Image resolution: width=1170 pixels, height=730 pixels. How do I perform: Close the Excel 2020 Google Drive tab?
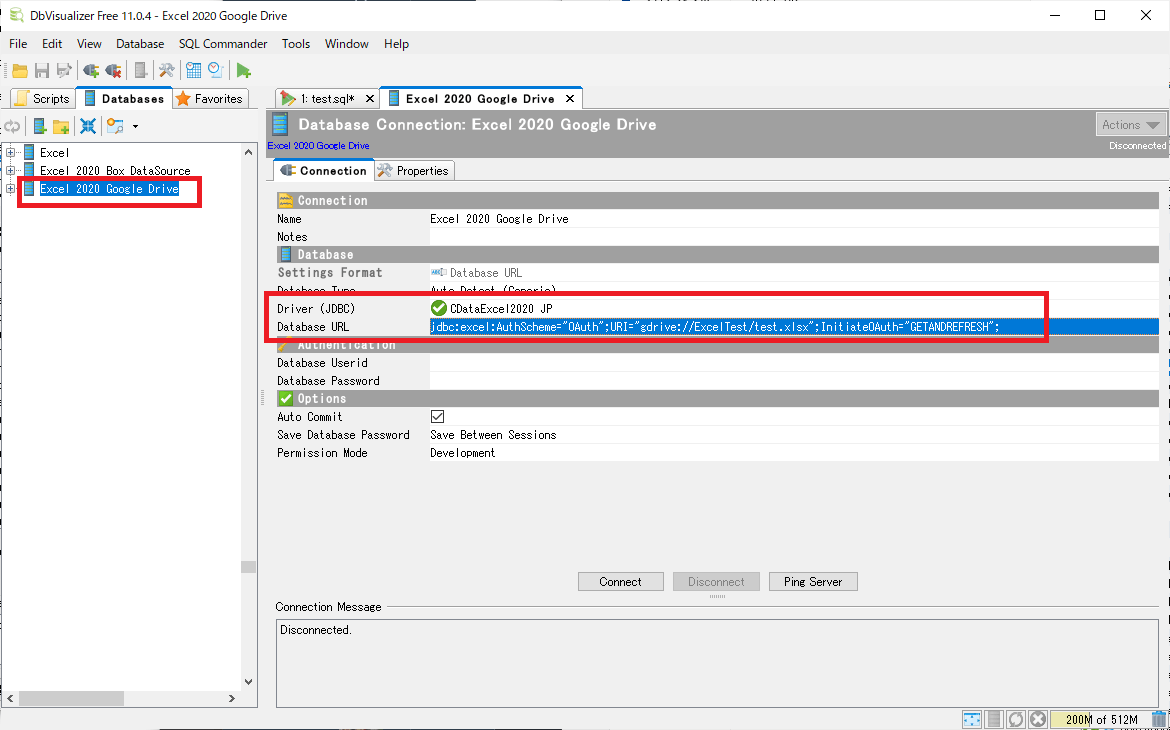[x=569, y=99]
